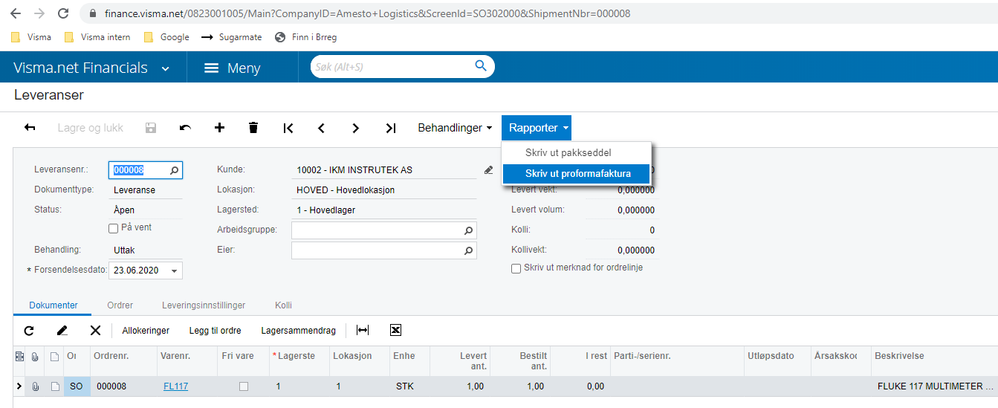Open the Finn i Brreg bookmark

pos(306,37)
